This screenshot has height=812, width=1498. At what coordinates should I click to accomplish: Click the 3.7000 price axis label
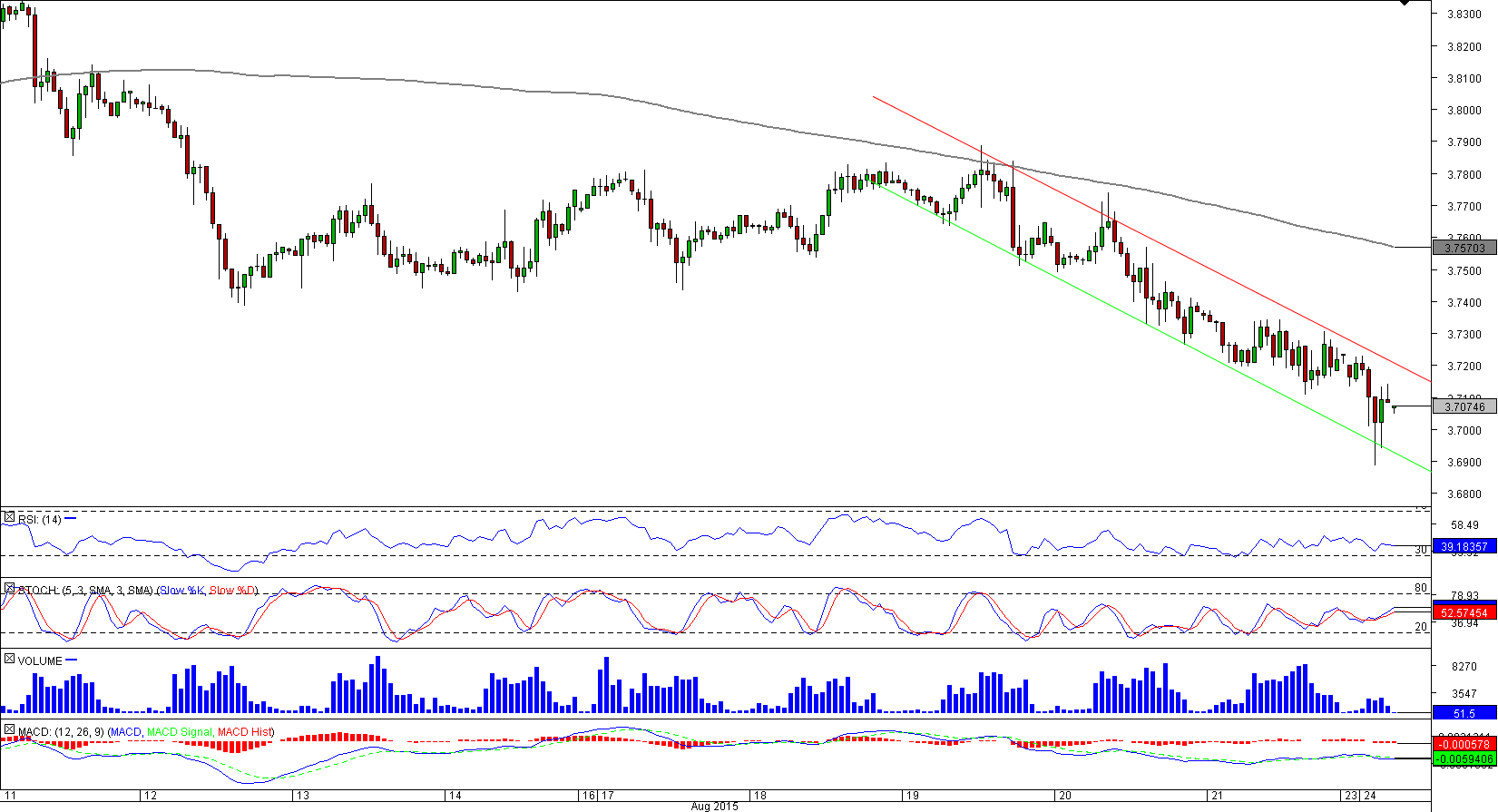[x=1464, y=431]
